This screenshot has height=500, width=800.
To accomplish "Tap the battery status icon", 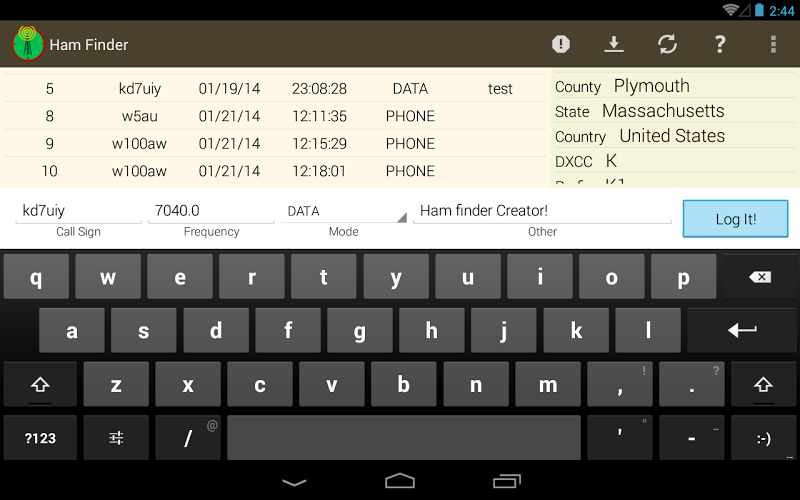I will [759, 10].
